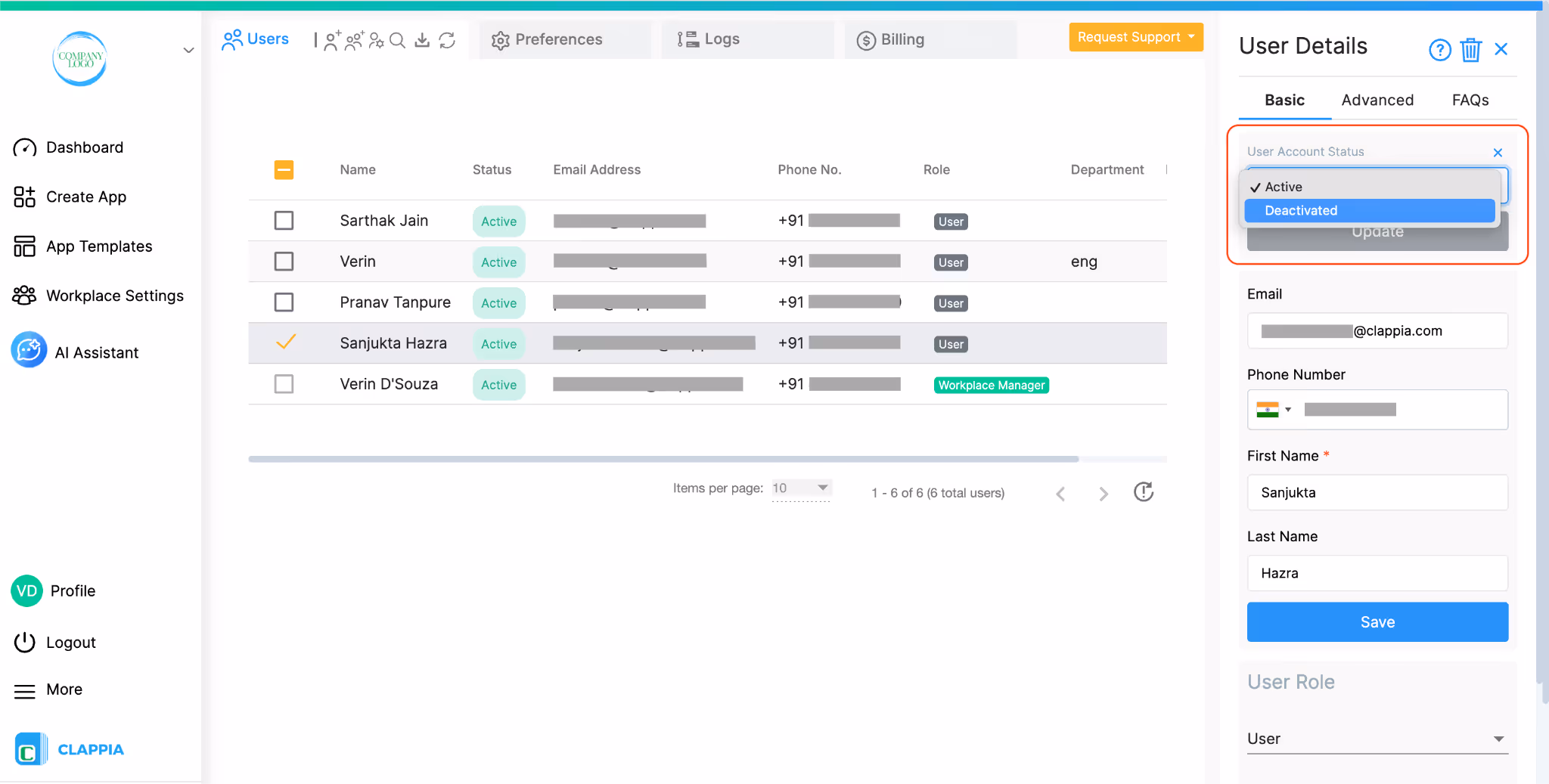Click the Status column header
Viewport: 1549px width, 784px height.
(492, 170)
